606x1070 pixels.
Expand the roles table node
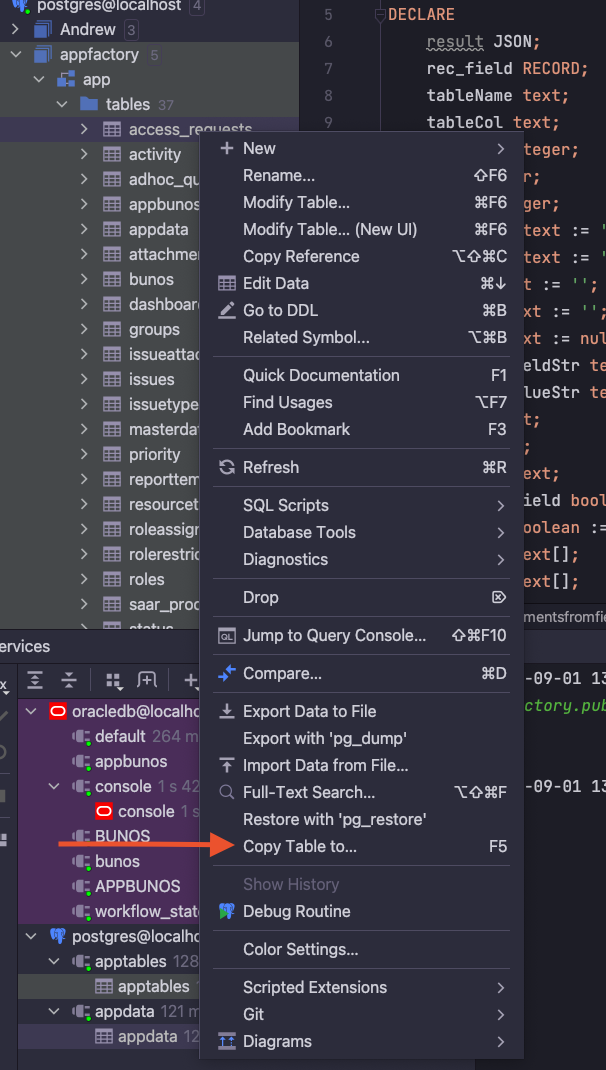pos(84,579)
